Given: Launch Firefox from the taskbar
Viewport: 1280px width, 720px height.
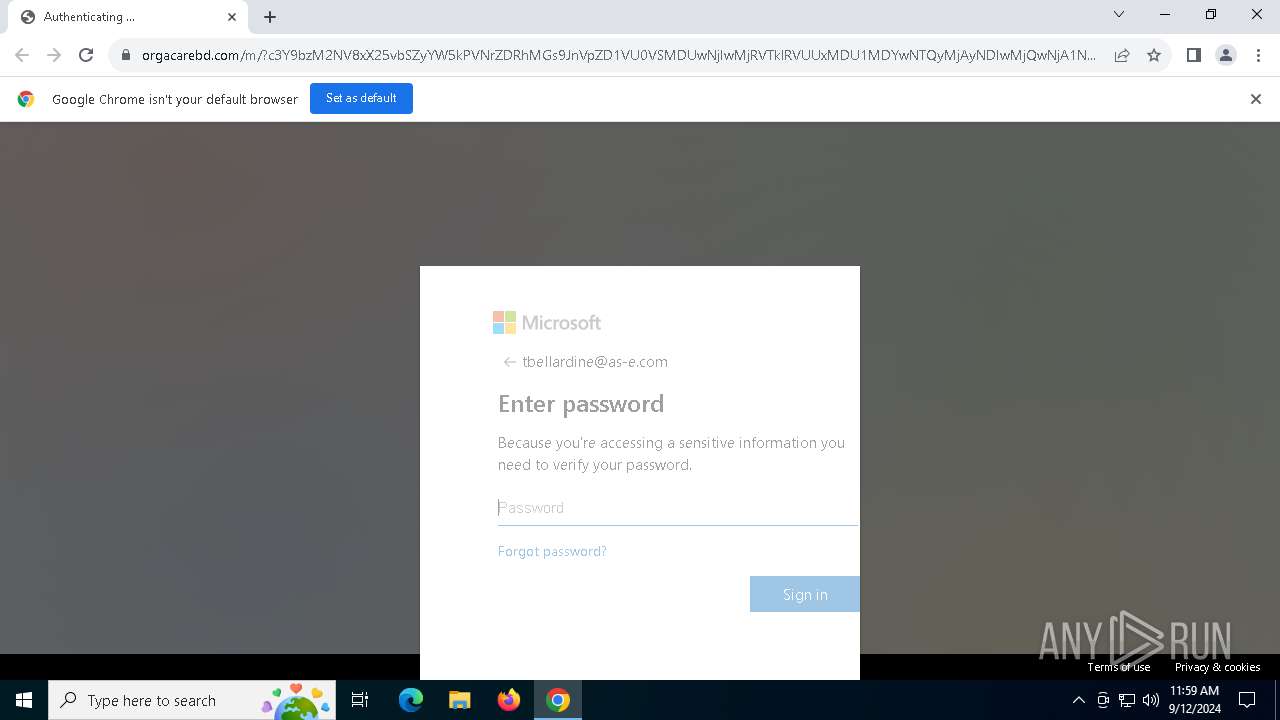Looking at the screenshot, I should 509,700.
